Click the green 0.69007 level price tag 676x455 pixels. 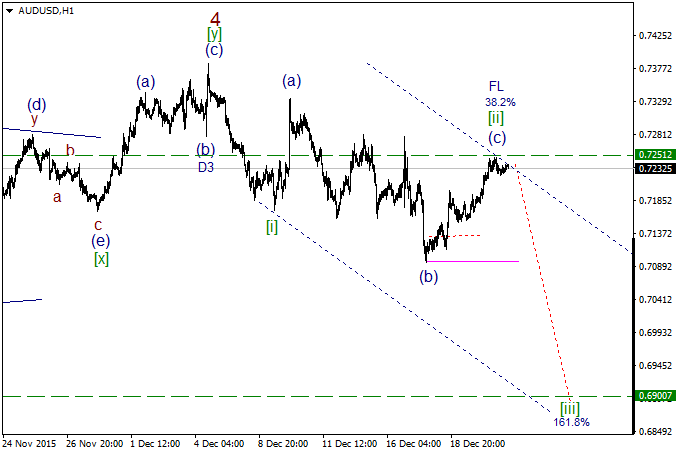coord(655,396)
